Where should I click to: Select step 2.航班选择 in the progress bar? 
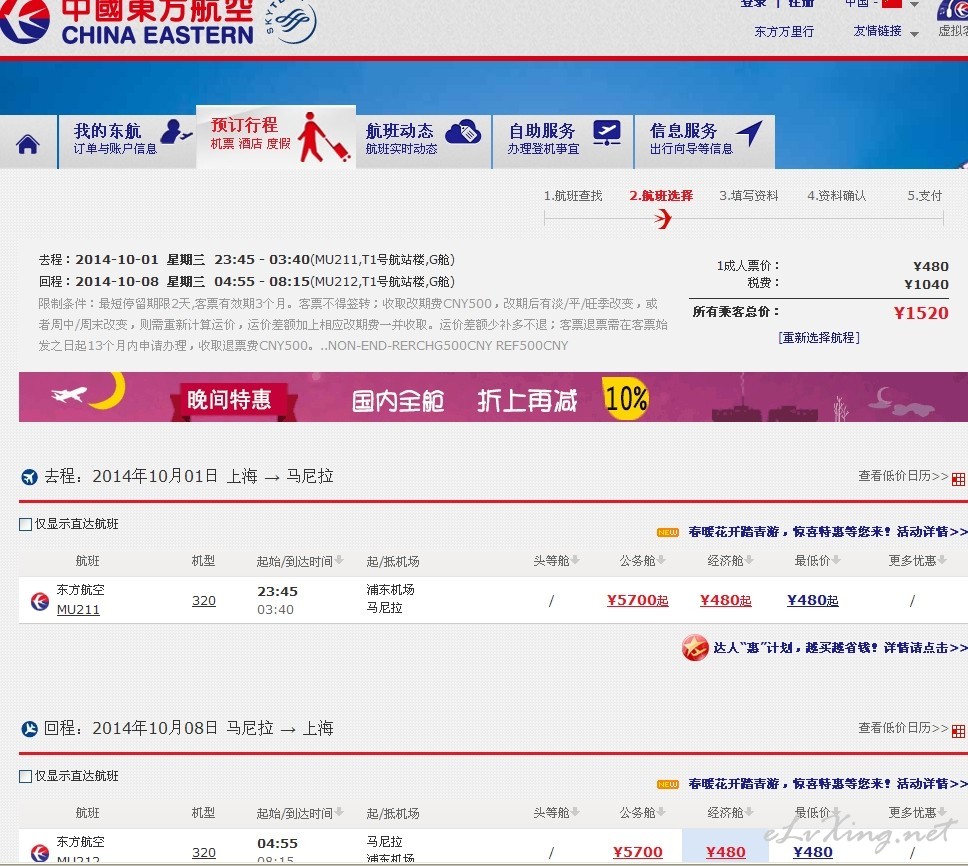(661, 196)
